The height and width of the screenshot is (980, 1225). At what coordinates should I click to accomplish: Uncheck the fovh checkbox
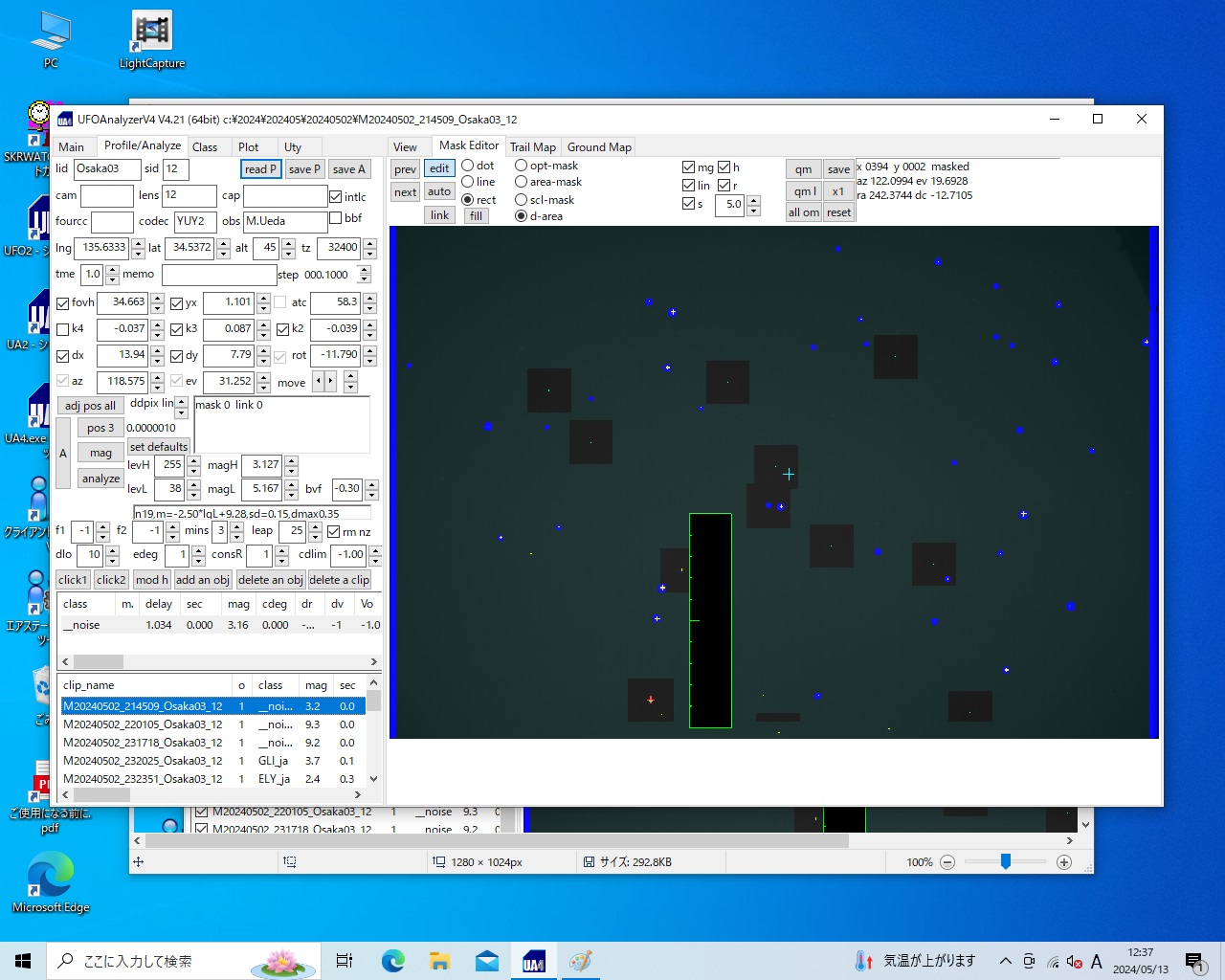coord(63,303)
